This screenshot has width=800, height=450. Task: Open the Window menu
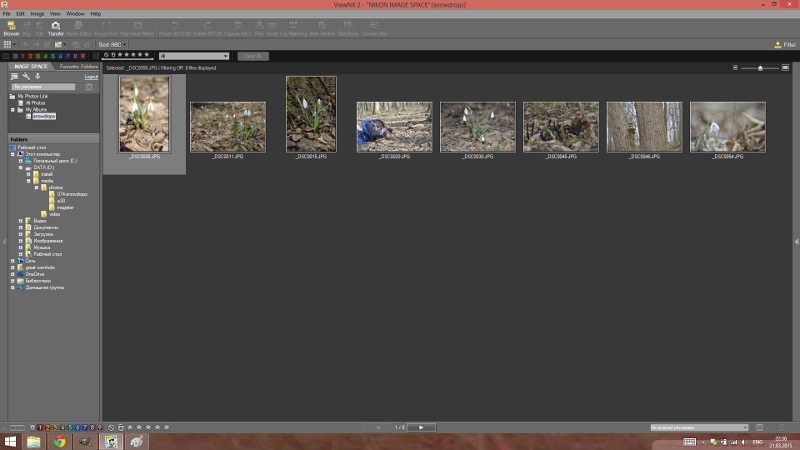tap(75, 14)
